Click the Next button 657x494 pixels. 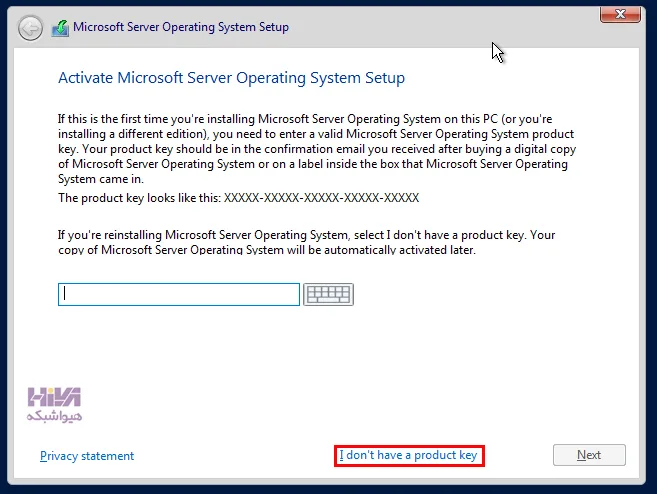589,455
